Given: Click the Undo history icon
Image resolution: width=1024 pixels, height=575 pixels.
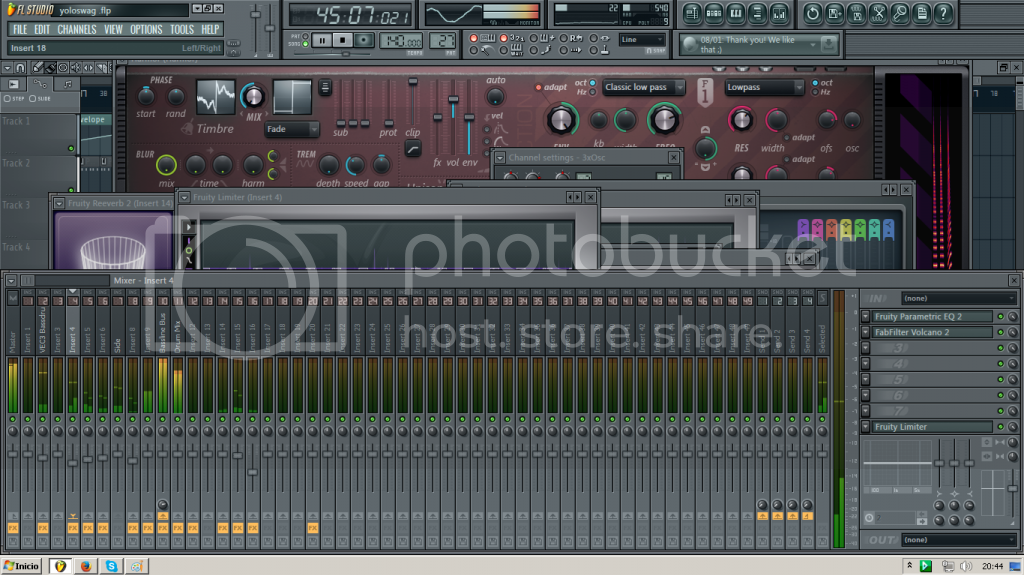Looking at the screenshot, I should [x=812, y=13].
